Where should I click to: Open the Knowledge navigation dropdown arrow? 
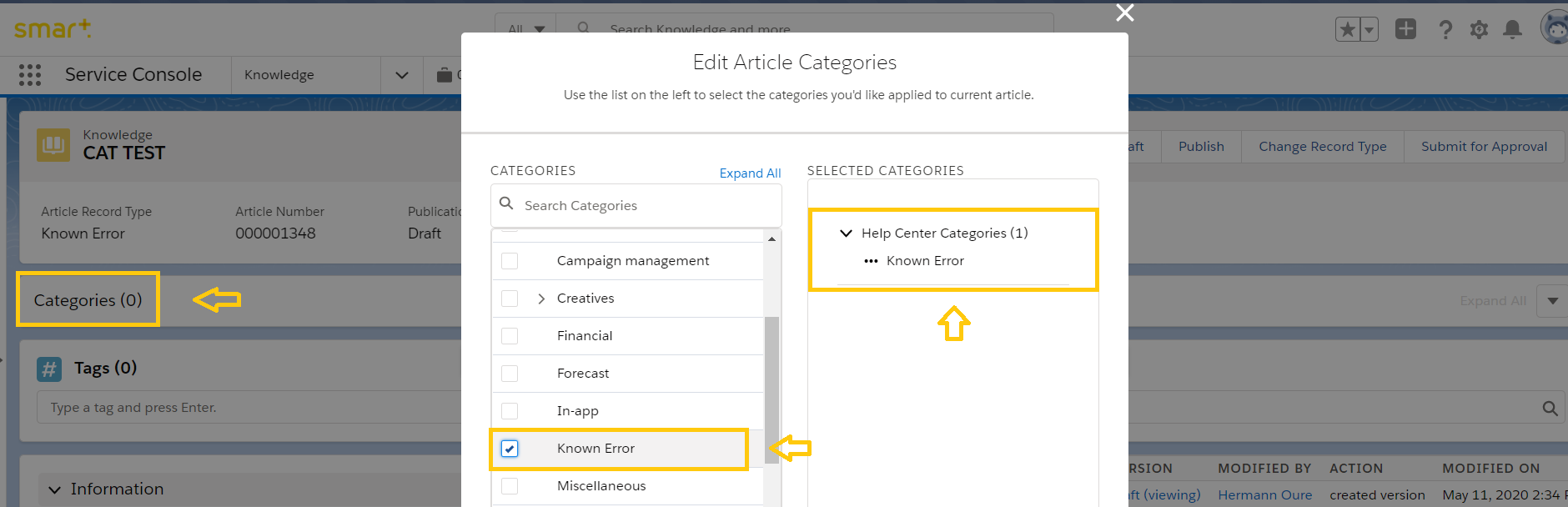(402, 75)
